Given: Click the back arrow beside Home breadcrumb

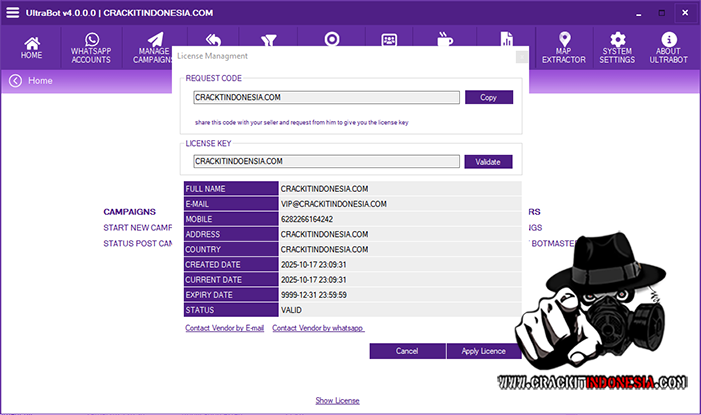Looking at the screenshot, I should click(15, 81).
